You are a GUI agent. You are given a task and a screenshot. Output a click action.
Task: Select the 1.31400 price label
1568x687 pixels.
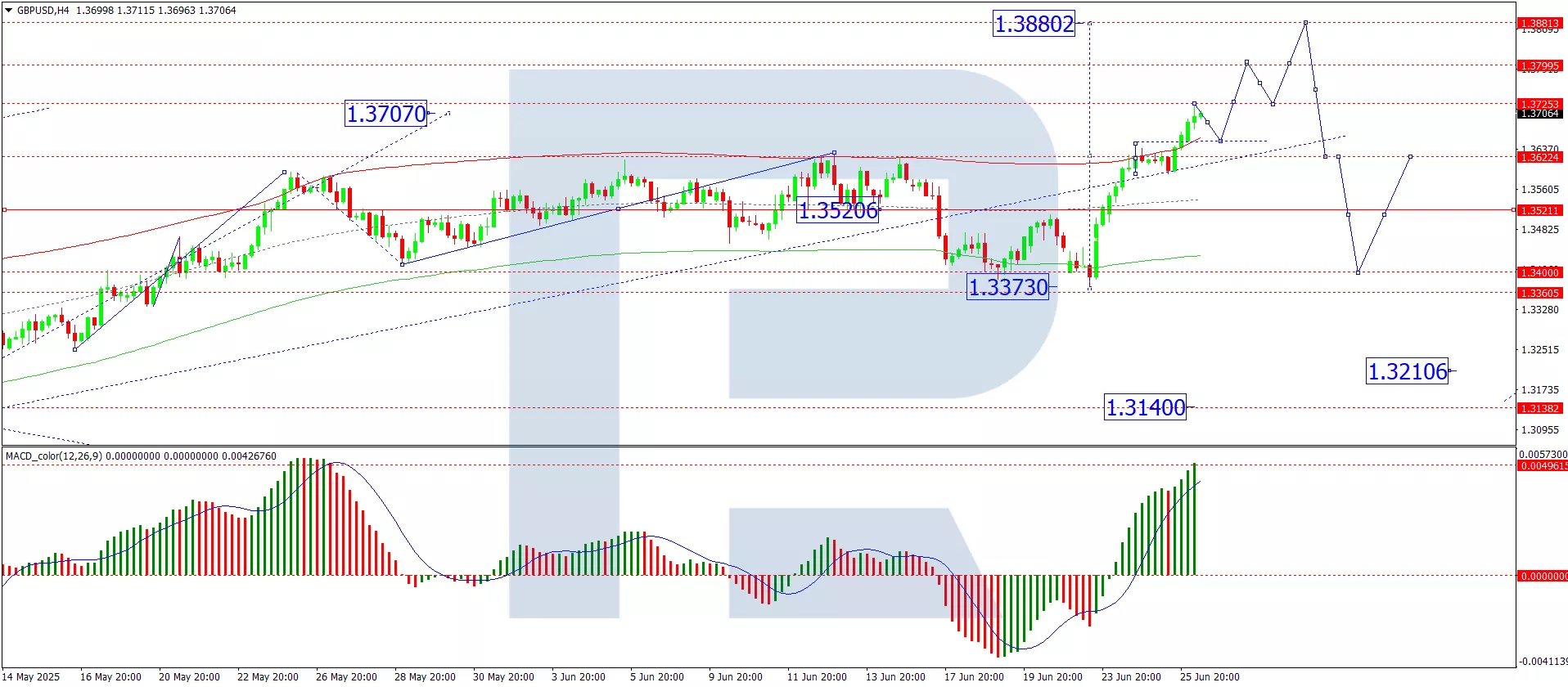point(1145,407)
